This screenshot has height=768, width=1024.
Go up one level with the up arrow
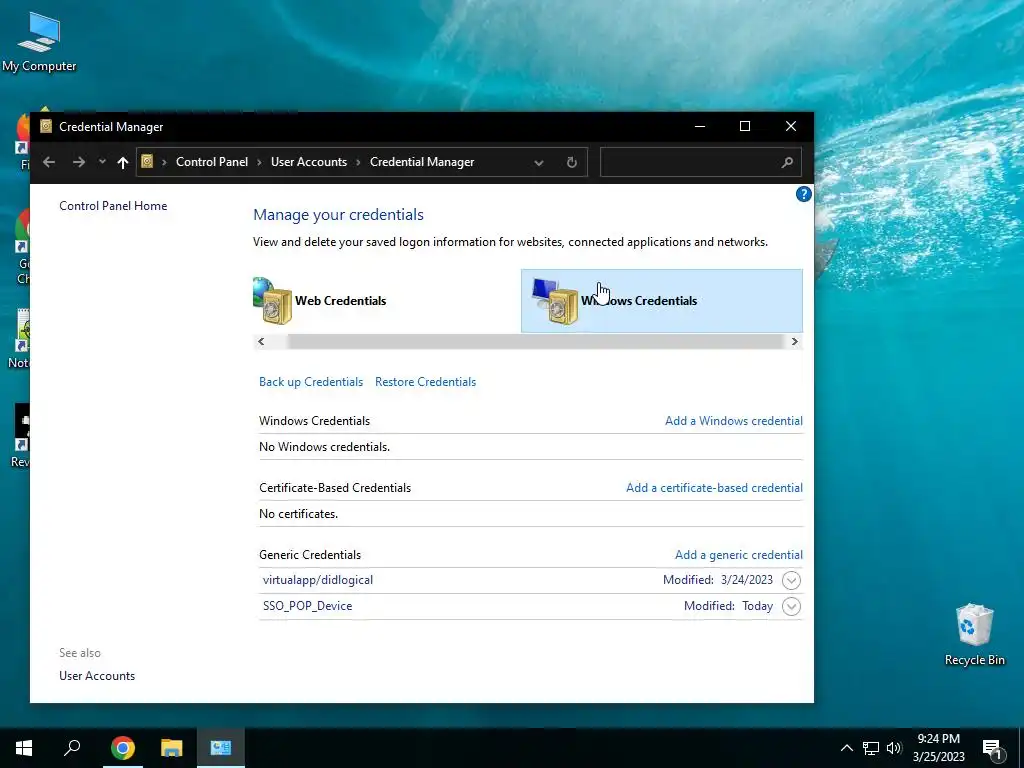pos(123,163)
